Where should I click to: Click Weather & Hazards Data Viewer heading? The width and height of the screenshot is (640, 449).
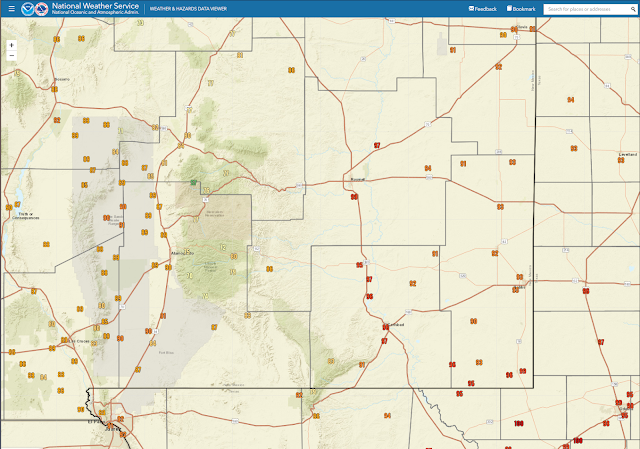click(x=188, y=9)
